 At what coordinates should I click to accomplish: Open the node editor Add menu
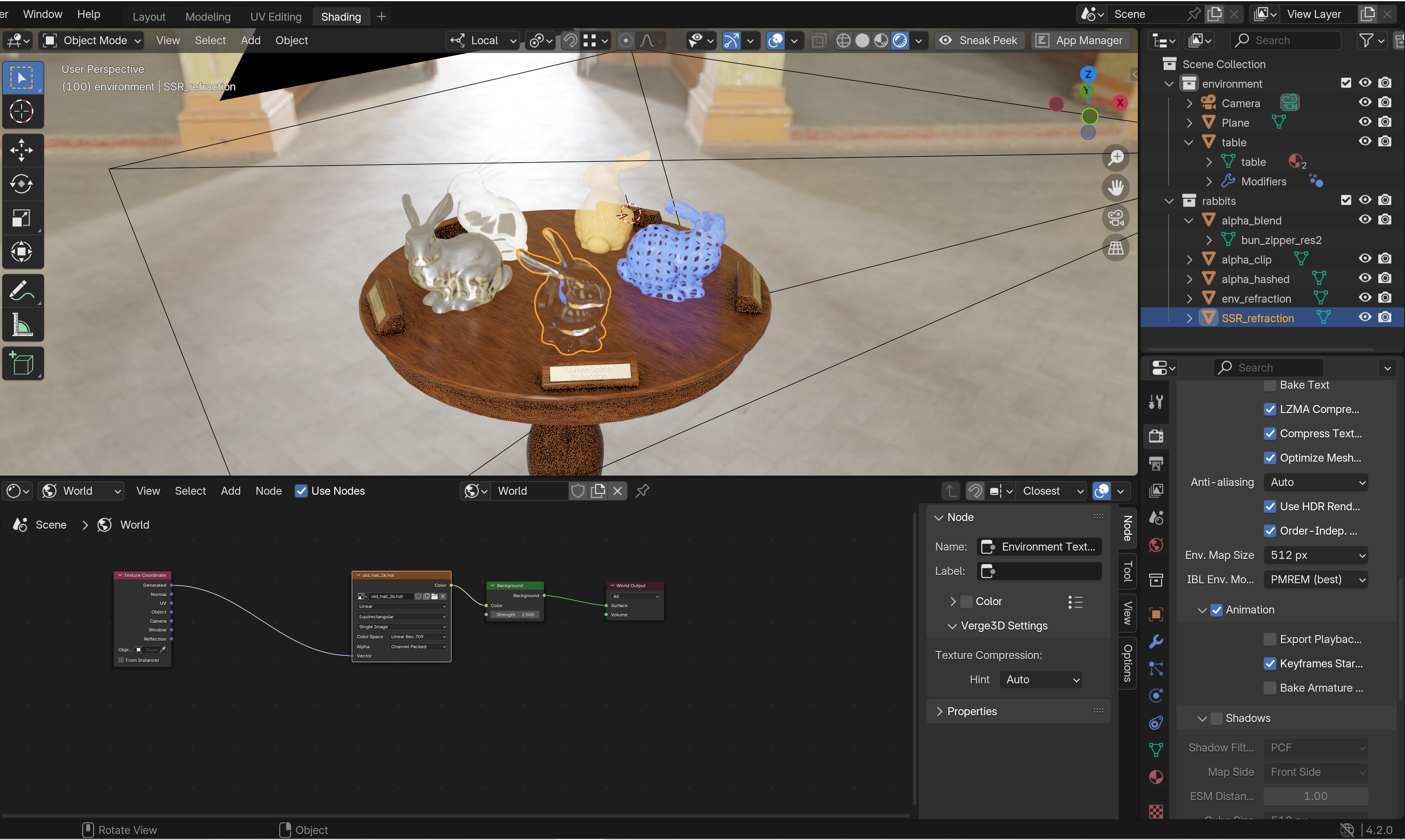231,491
